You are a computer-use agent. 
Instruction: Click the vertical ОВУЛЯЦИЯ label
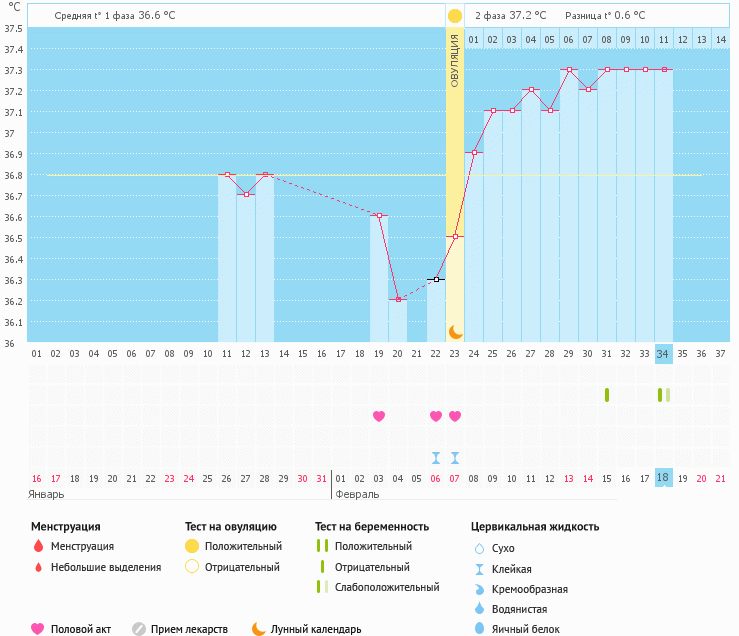[455, 60]
